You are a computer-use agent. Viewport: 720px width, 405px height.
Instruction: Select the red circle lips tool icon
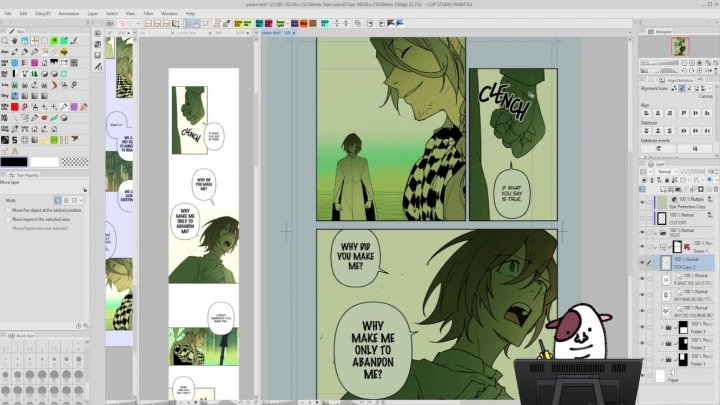pos(45,118)
